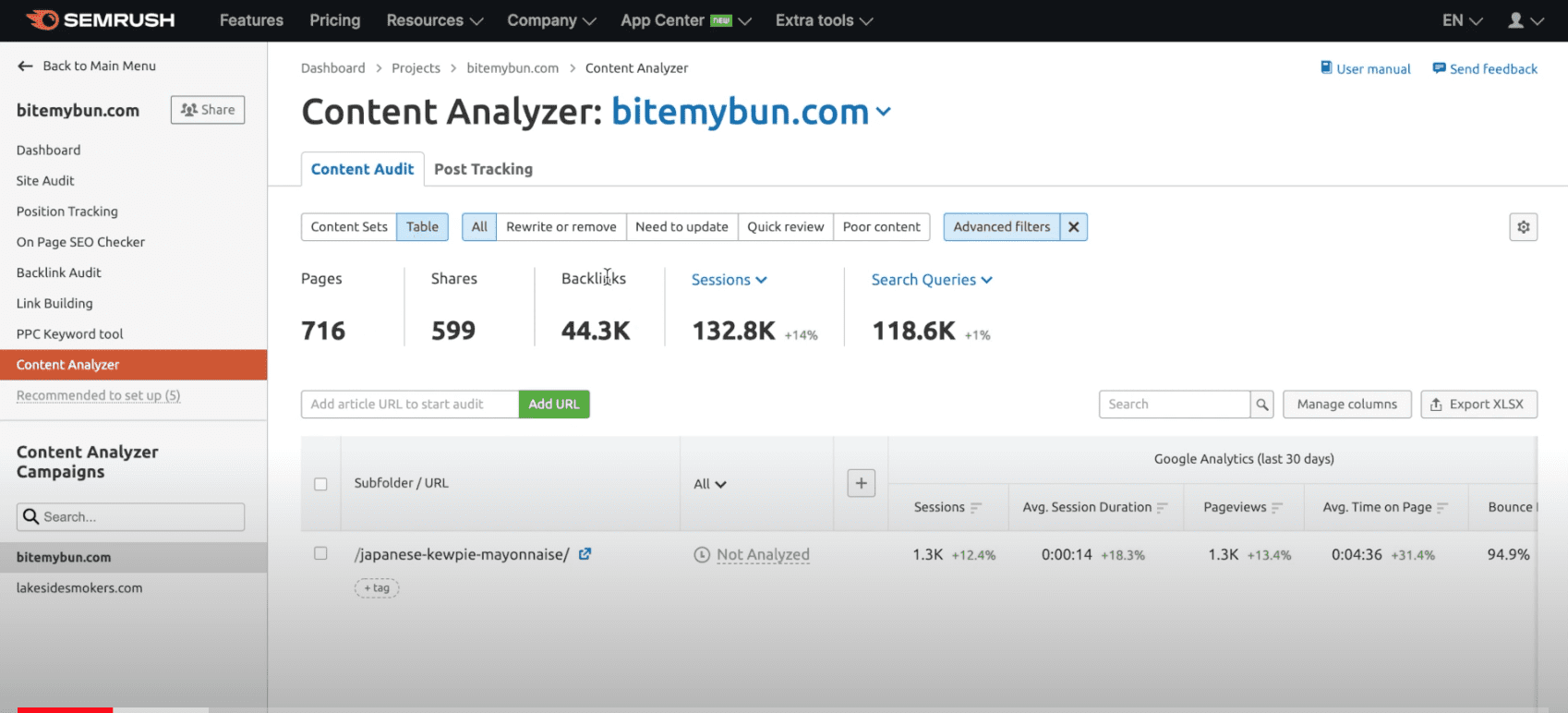Add a tag with the + tag chip
This screenshot has width=1568, height=713.
(377, 588)
